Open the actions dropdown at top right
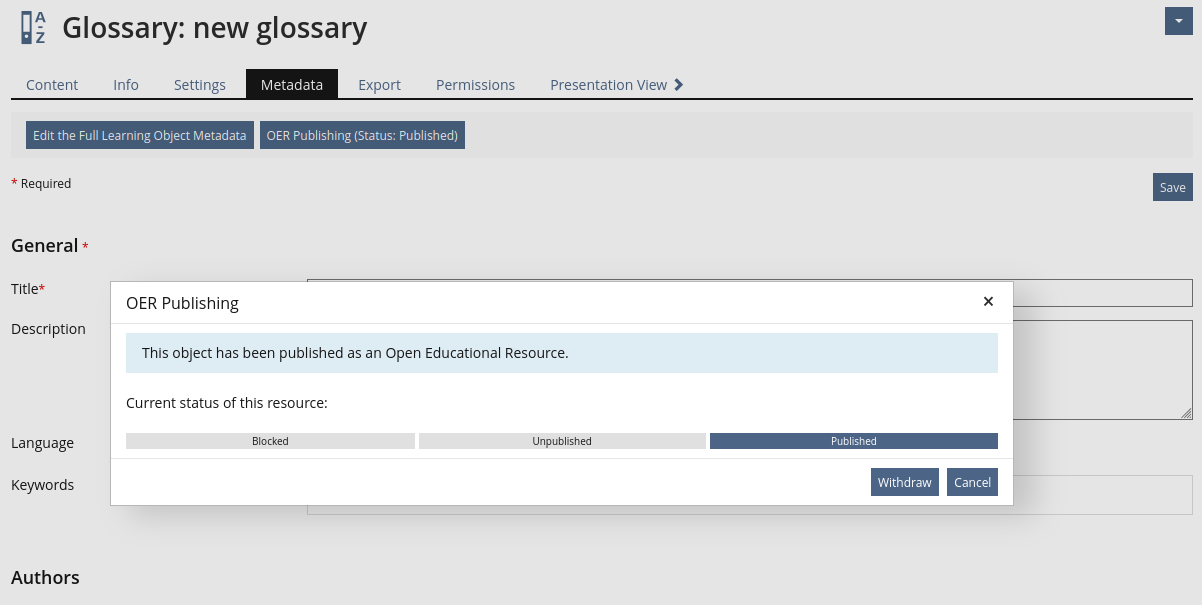The width and height of the screenshot is (1202, 605). click(x=1178, y=21)
